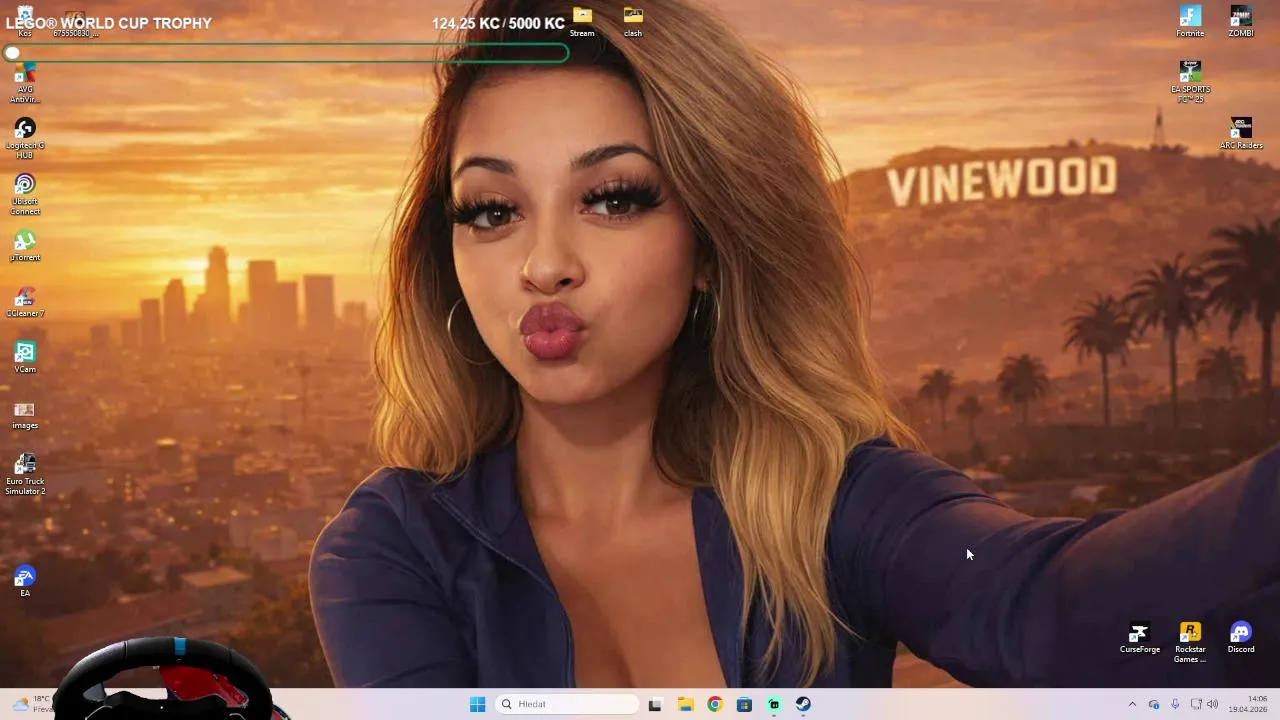
Task: Launch EA SPORTS FC 25 shortcut
Action: (x=1190, y=82)
